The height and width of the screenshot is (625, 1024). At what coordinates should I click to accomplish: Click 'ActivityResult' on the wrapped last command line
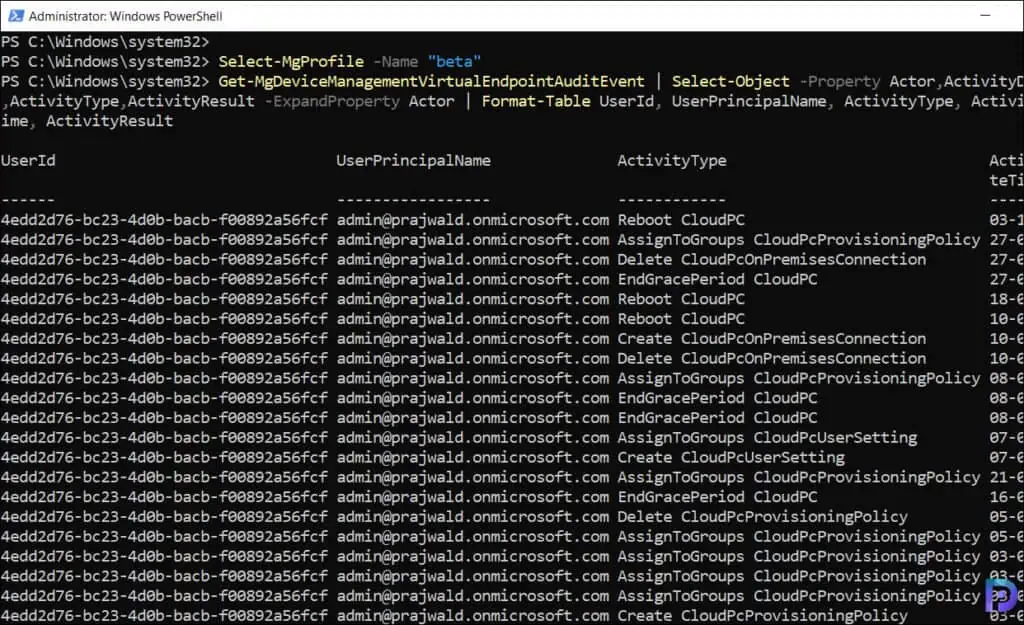pos(109,121)
